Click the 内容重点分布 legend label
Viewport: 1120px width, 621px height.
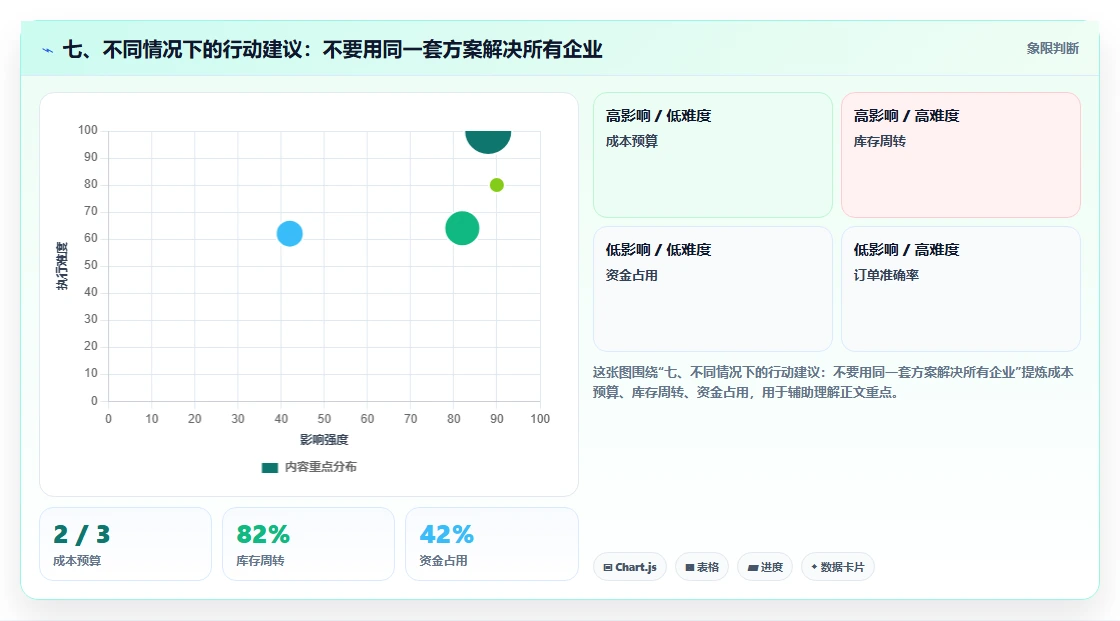(321, 467)
